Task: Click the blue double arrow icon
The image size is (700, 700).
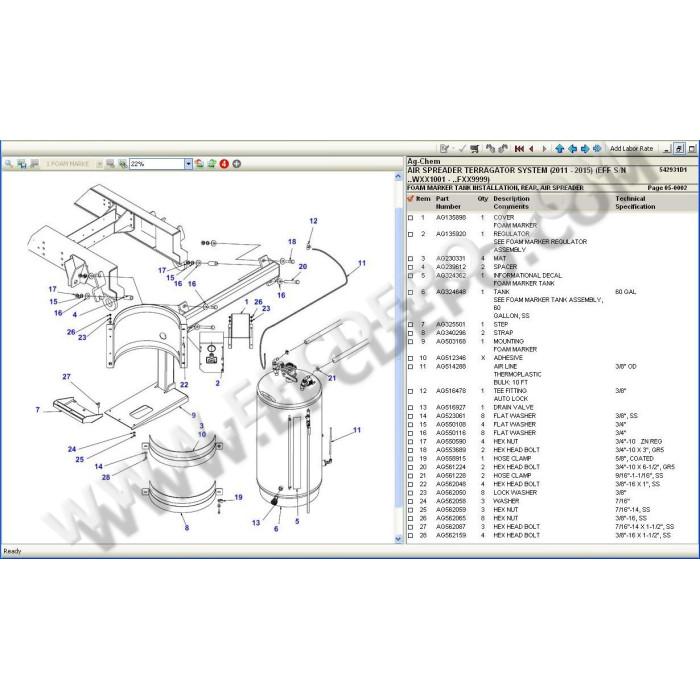Action: (x=597, y=149)
